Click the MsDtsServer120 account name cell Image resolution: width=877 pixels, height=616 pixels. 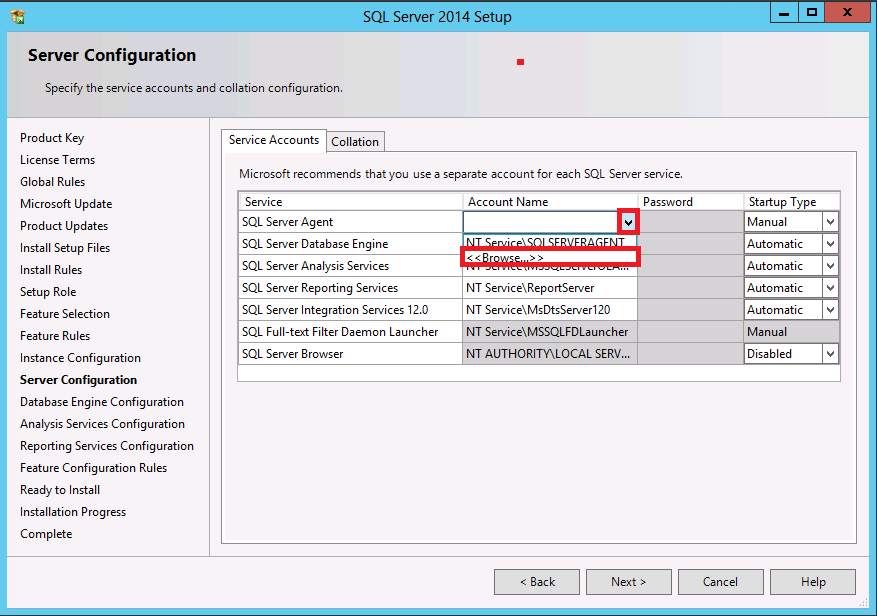[x=550, y=310]
